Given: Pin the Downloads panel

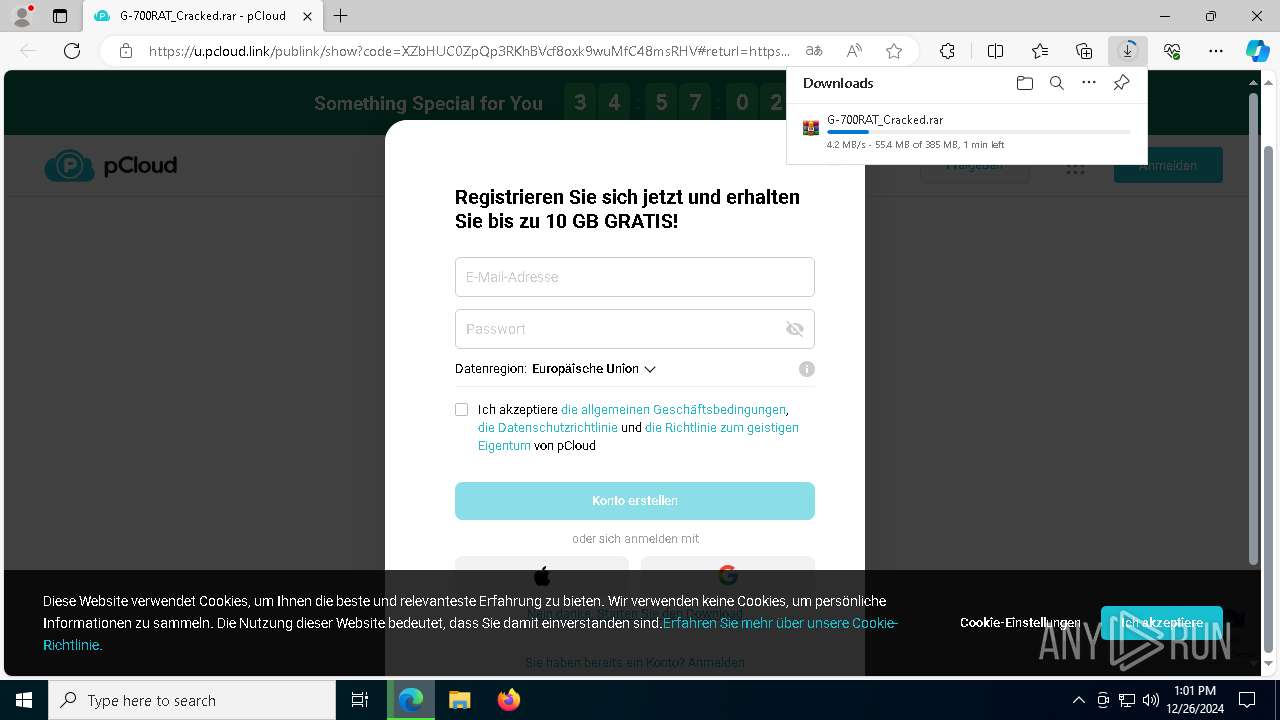Looking at the screenshot, I should coord(1121,83).
